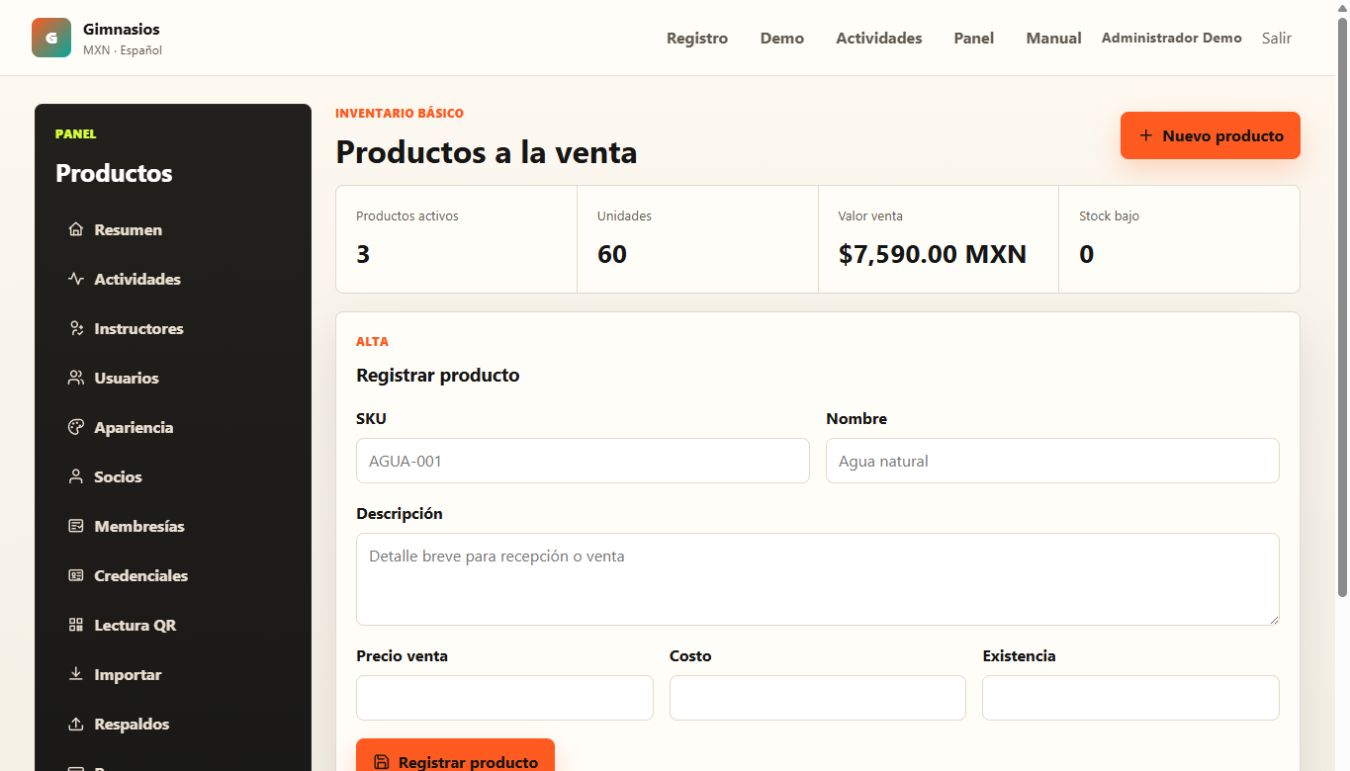Click into the Descripción text area
Screen dimensions: 1350x771
(x=818, y=580)
